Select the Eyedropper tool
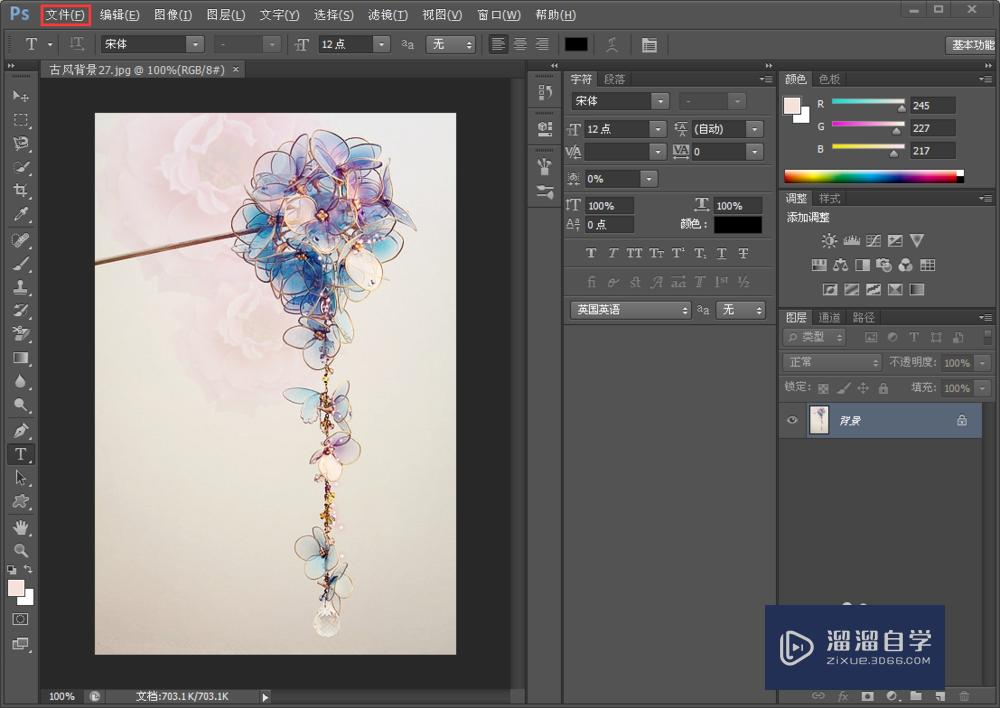This screenshot has height=708, width=1000. pyautogui.click(x=20, y=215)
